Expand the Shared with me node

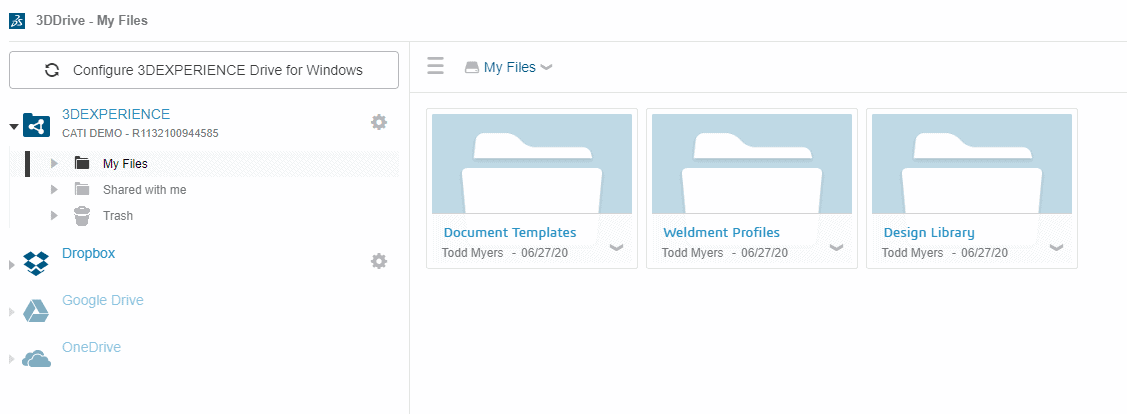54,190
